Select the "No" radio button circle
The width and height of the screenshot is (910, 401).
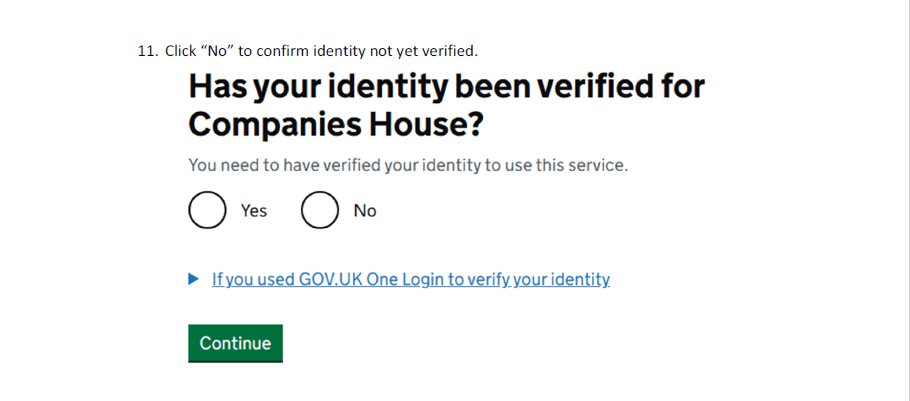319,210
